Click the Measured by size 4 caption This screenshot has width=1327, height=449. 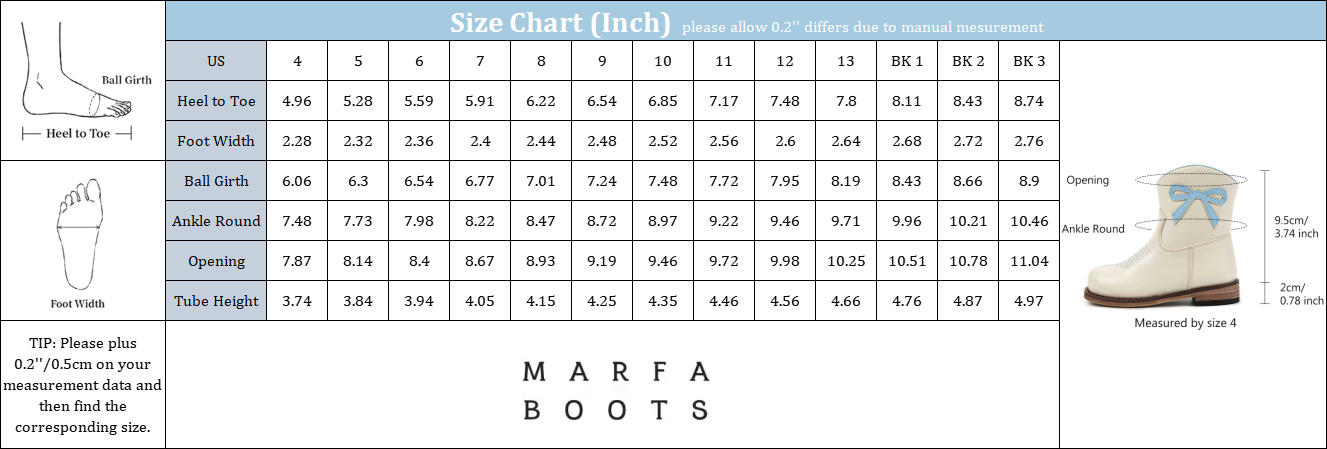(x=1185, y=323)
